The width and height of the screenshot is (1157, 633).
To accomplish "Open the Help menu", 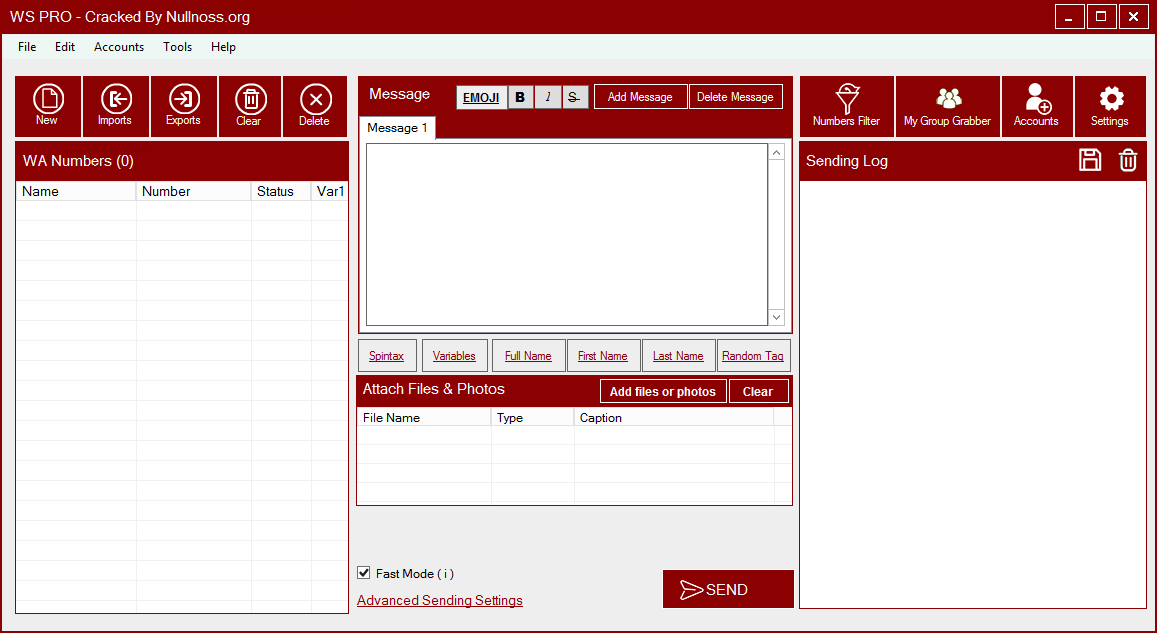I will [x=224, y=46].
